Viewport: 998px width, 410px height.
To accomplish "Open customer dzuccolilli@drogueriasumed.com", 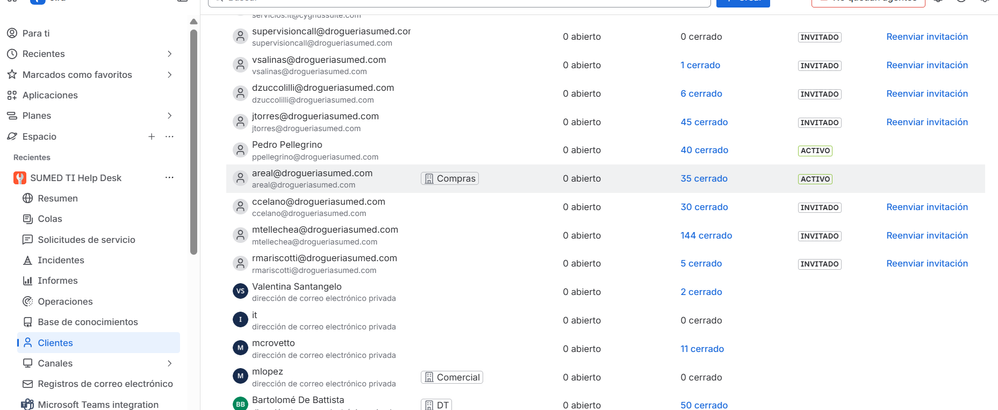I will [x=323, y=88].
